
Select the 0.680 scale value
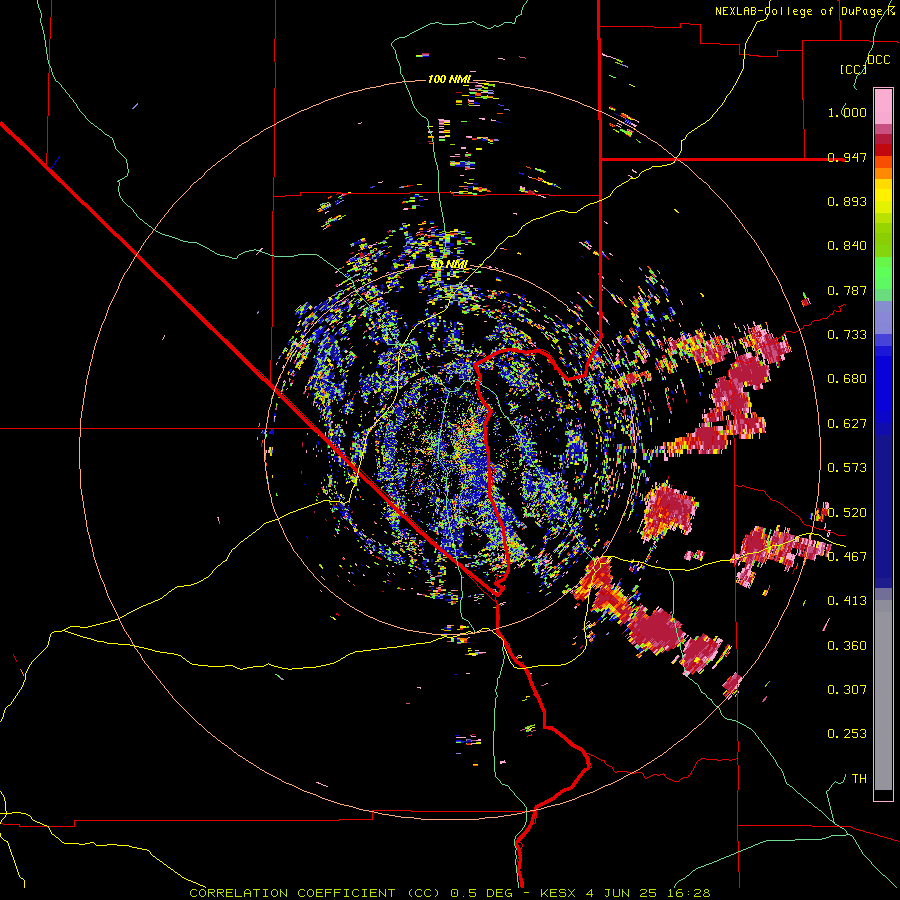pos(847,379)
